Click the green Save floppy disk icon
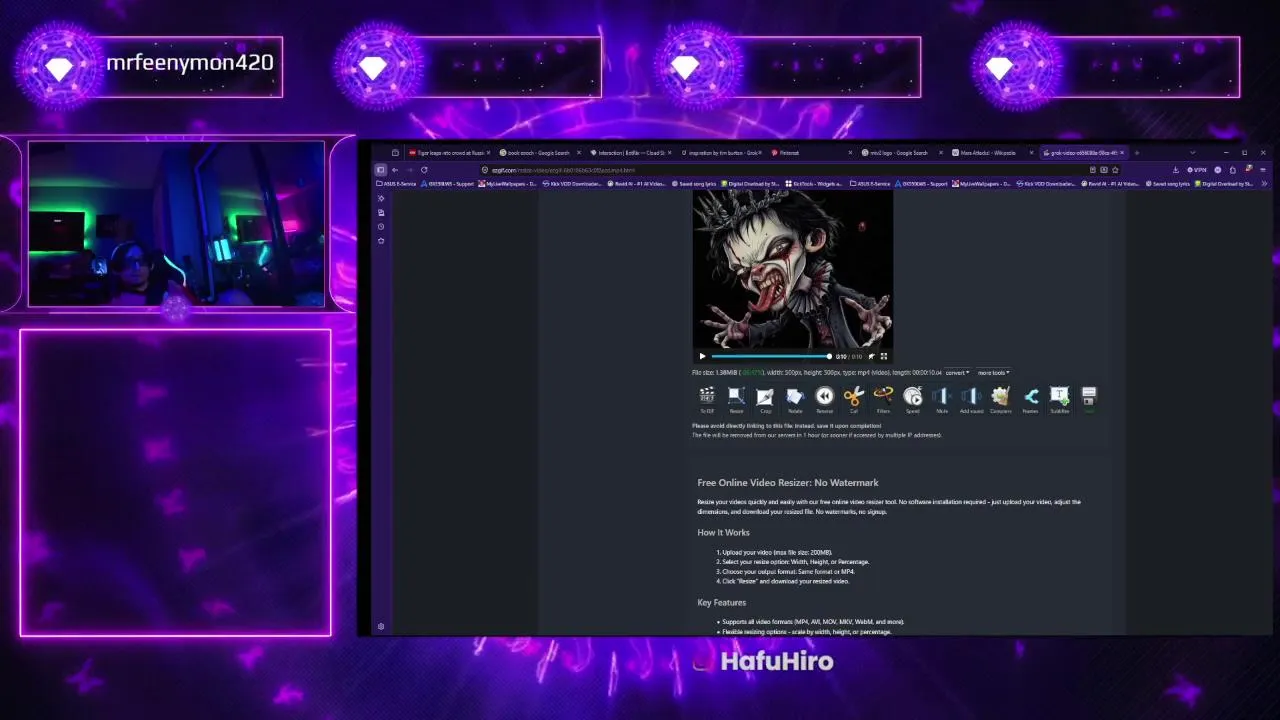The height and width of the screenshot is (720, 1280). coord(1089,400)
